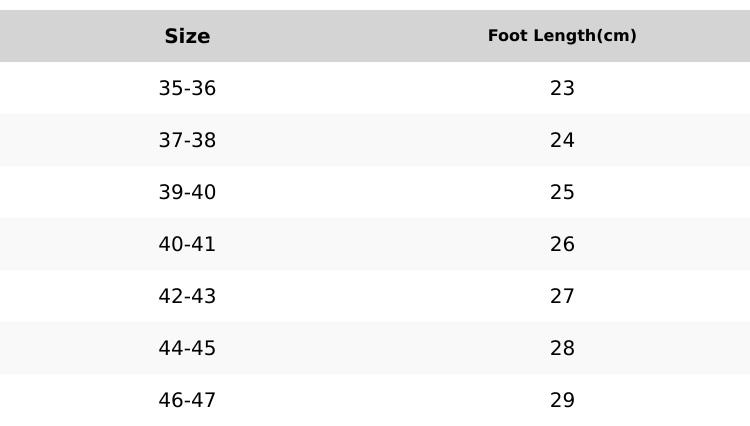The width and height of the screenshot is (750, 426).
Task: Select the 35-36 size cell
Action: (187, 88)
